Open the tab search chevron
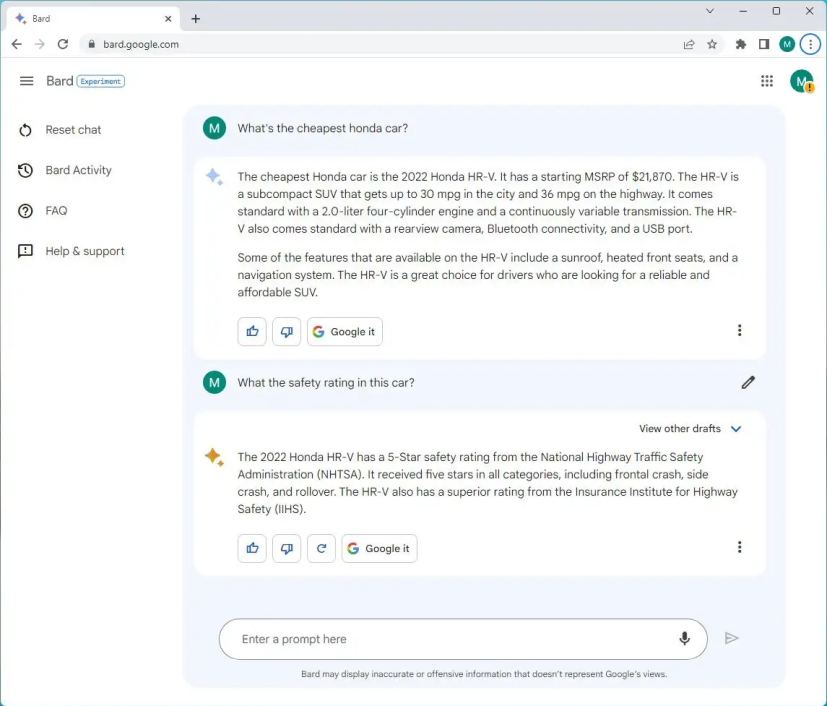The width and height of the screenshot is (827, 706). click(710, 11)
